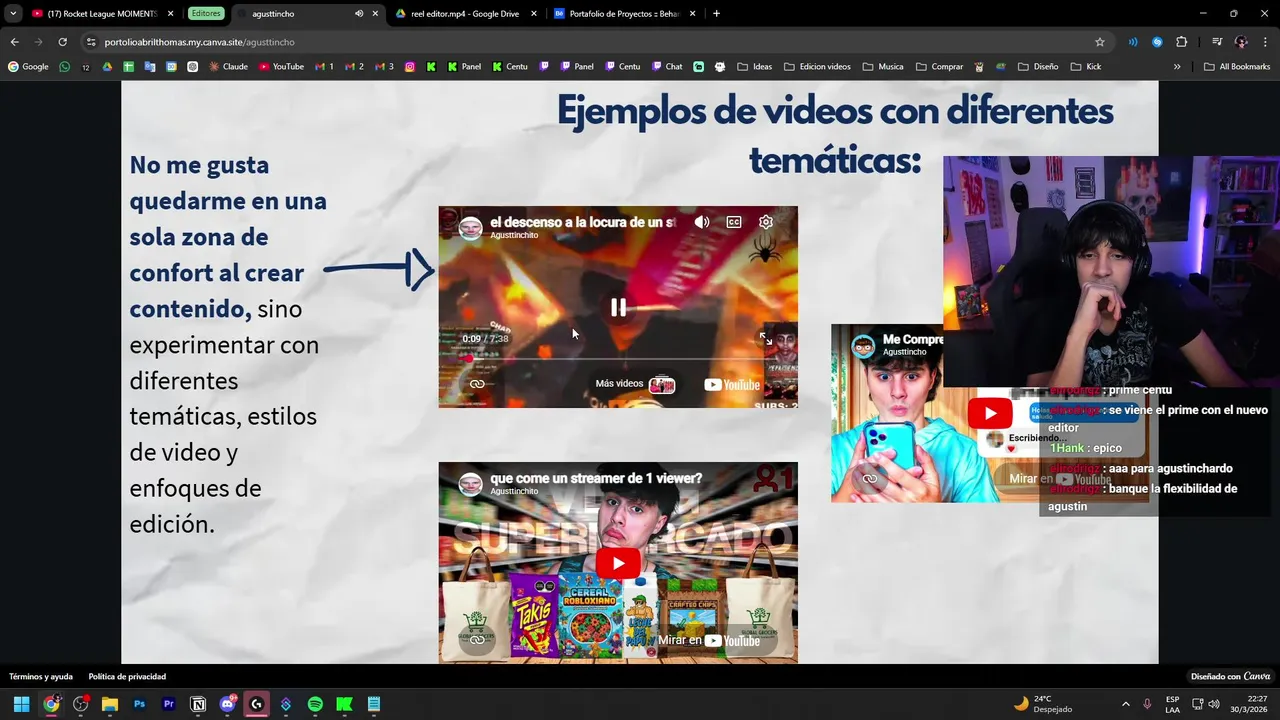Bookmark this page with the star icon

(1100, 42)
